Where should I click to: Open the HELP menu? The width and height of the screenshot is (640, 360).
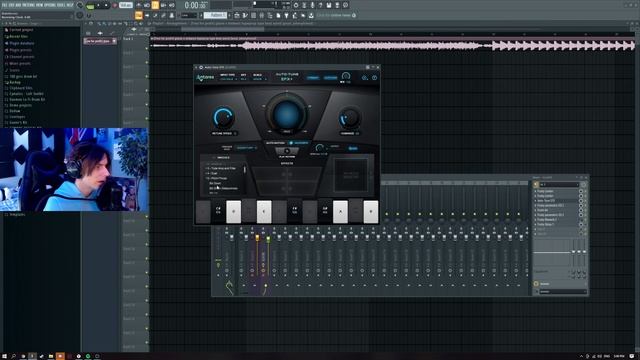(69, 5)
